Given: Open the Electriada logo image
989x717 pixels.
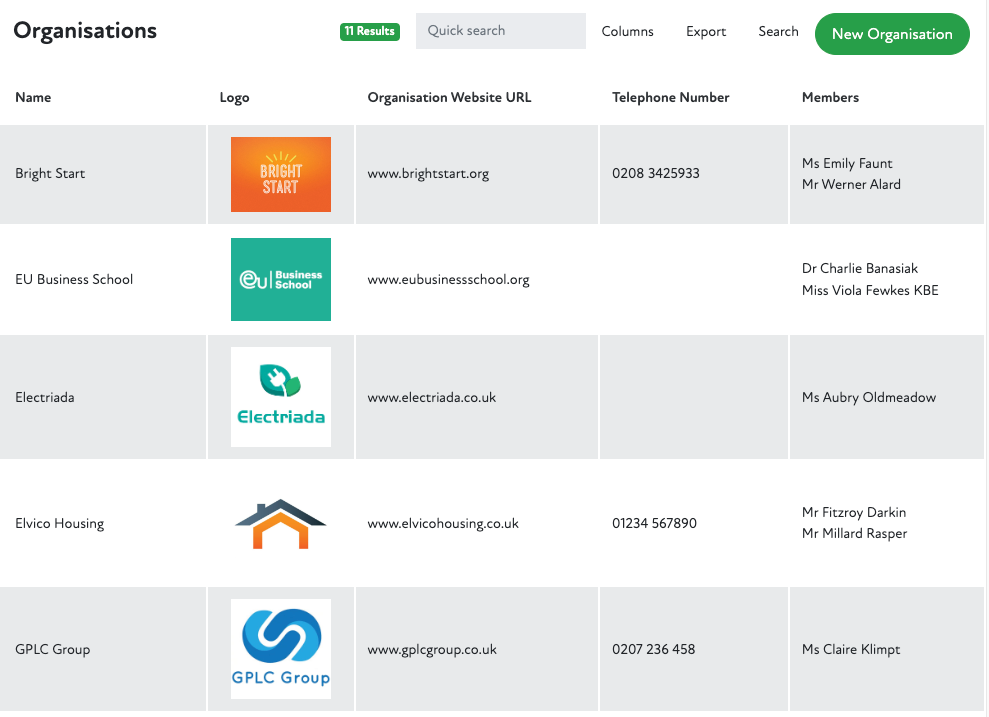Looking at the screenshot, I should [280, 397].
